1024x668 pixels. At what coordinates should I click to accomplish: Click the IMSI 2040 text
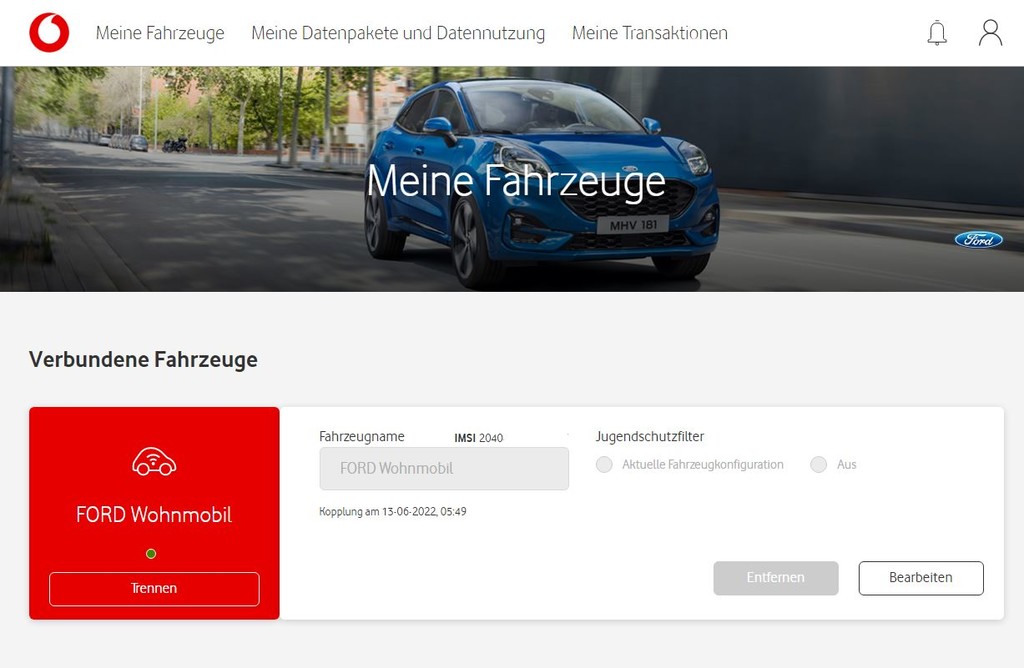click(479, 438)
